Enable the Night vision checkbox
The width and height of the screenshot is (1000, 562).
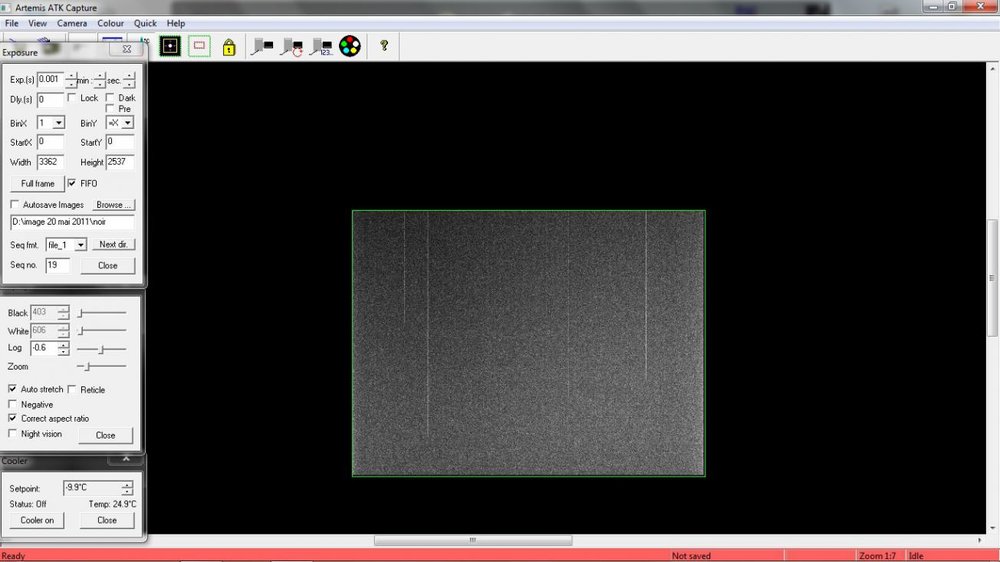click(13, 433)
